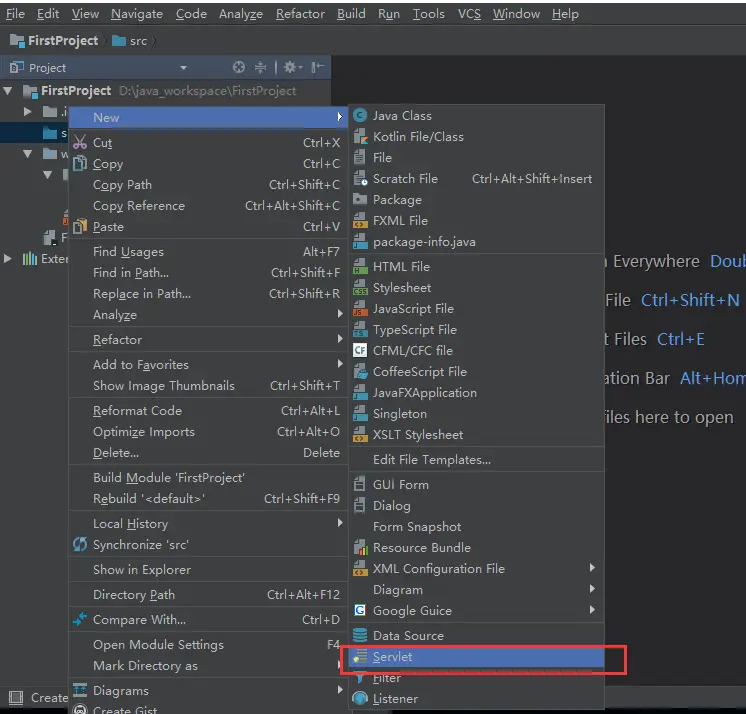Click the CoffeeScript File icon

coord(360,372)
